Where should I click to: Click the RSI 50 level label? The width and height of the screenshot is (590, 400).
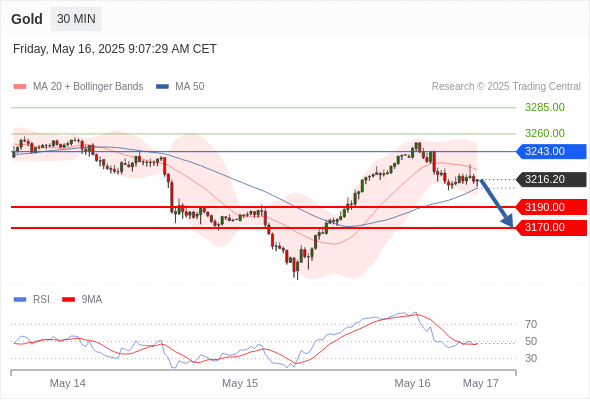coord(531,341)
